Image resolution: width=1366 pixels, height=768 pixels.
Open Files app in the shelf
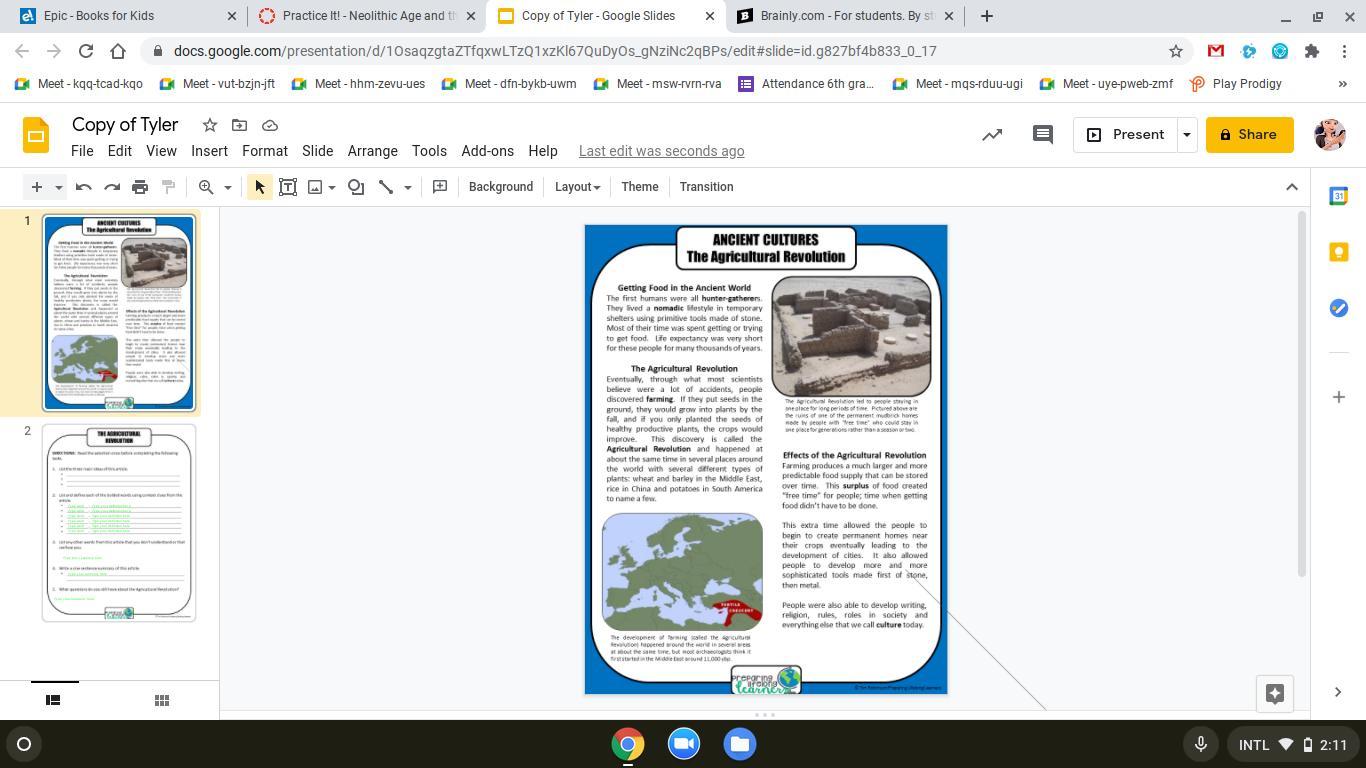740,744
